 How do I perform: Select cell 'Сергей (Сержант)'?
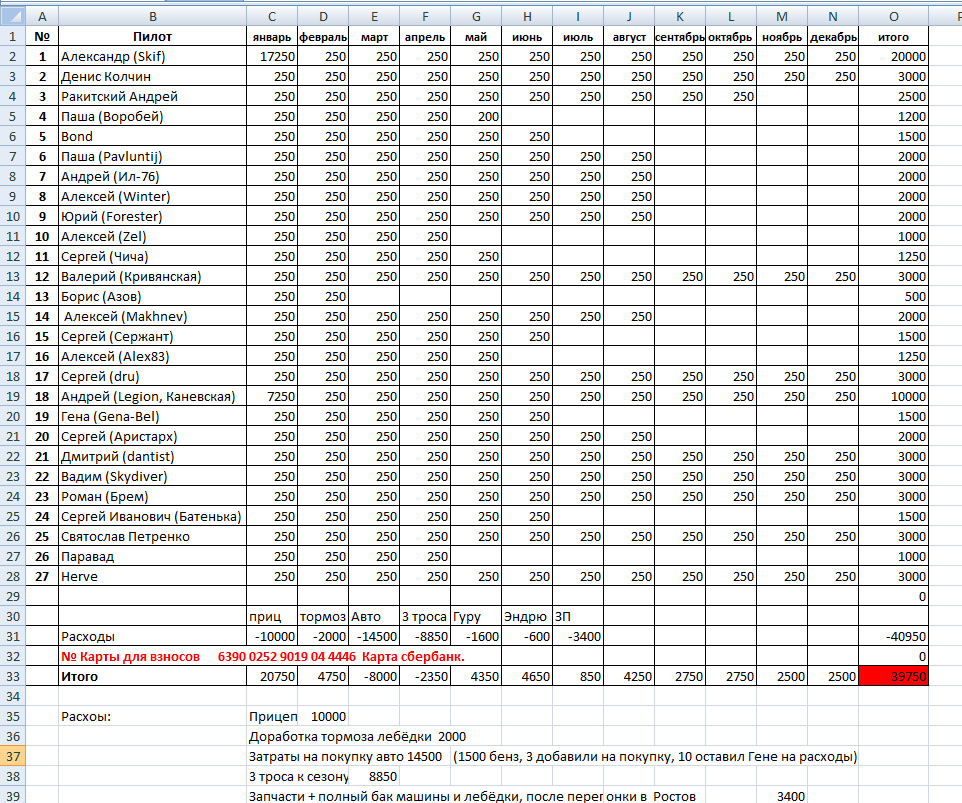152,336
